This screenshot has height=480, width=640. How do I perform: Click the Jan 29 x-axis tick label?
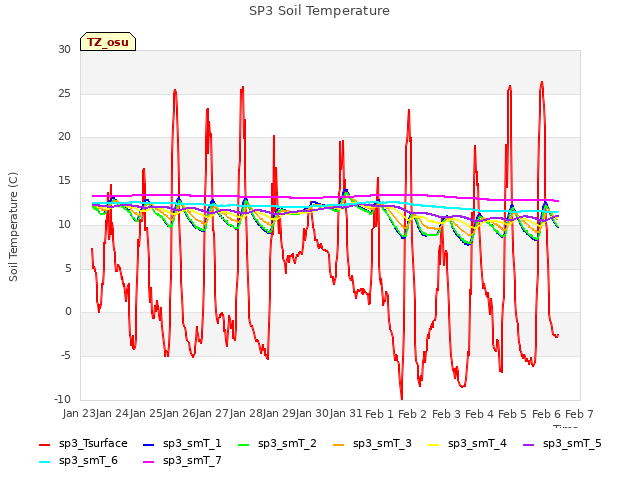click(279, 413)
